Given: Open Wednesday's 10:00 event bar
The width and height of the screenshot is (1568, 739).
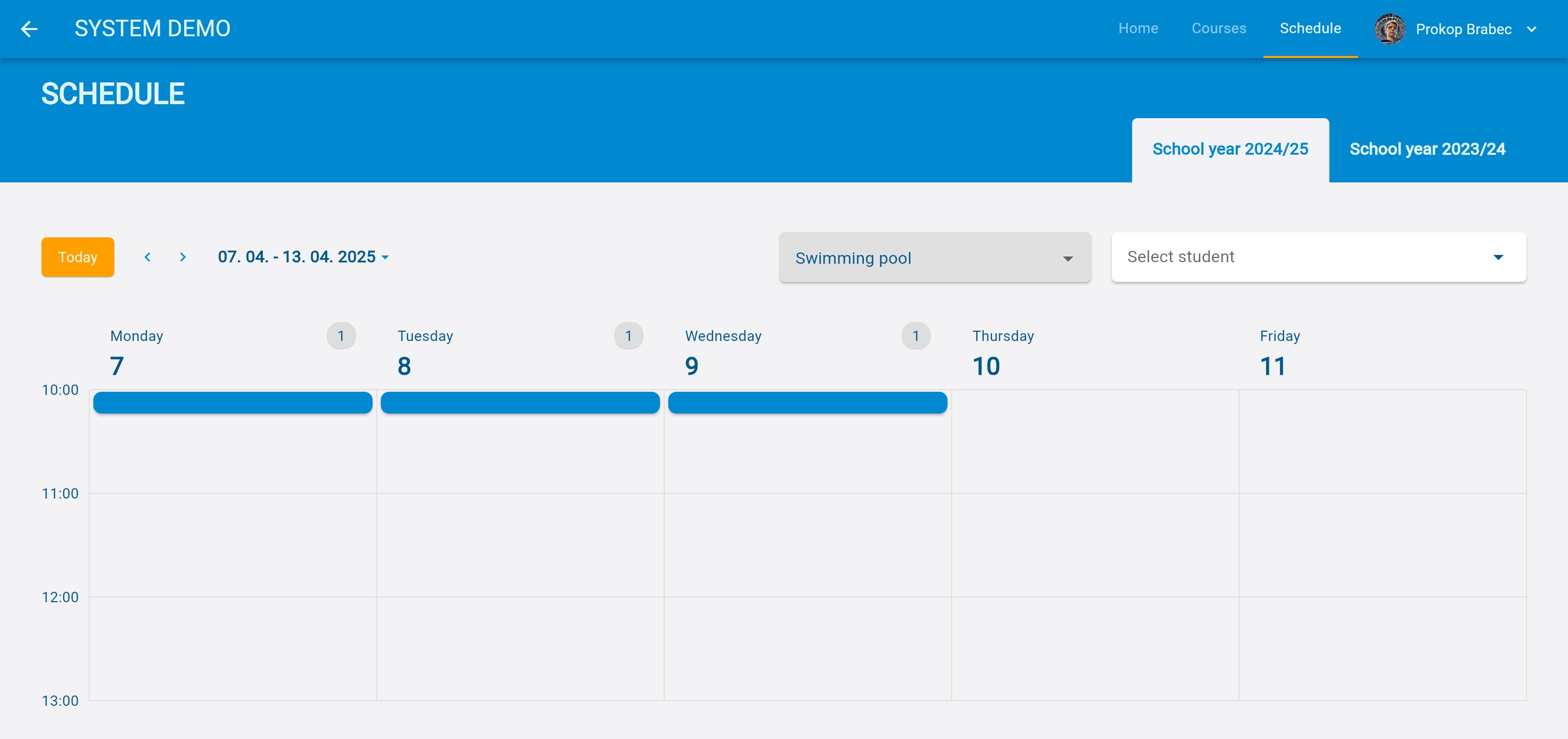Looking at the screenshot, I should click(807, 403).
